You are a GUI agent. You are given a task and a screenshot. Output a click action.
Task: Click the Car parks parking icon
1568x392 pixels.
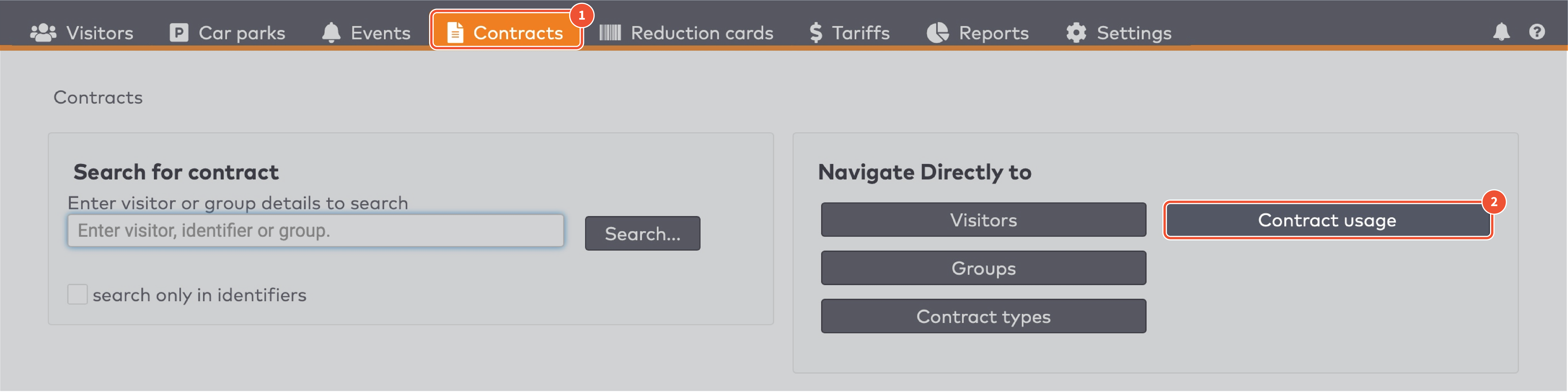coord(178,32)
